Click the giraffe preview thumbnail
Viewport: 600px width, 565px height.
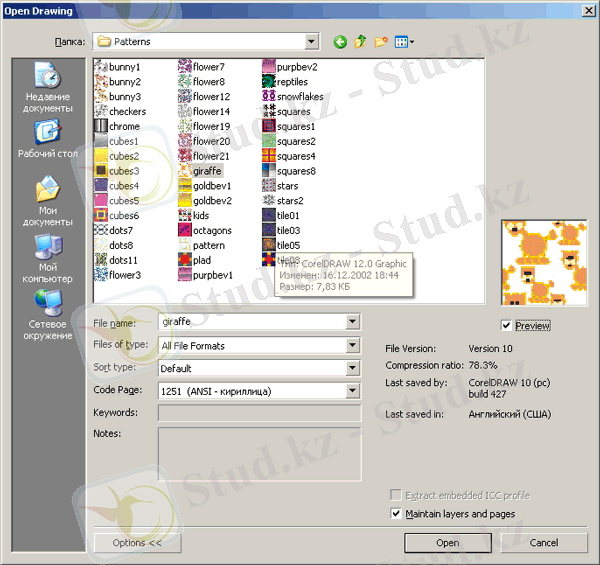(544, 263)
